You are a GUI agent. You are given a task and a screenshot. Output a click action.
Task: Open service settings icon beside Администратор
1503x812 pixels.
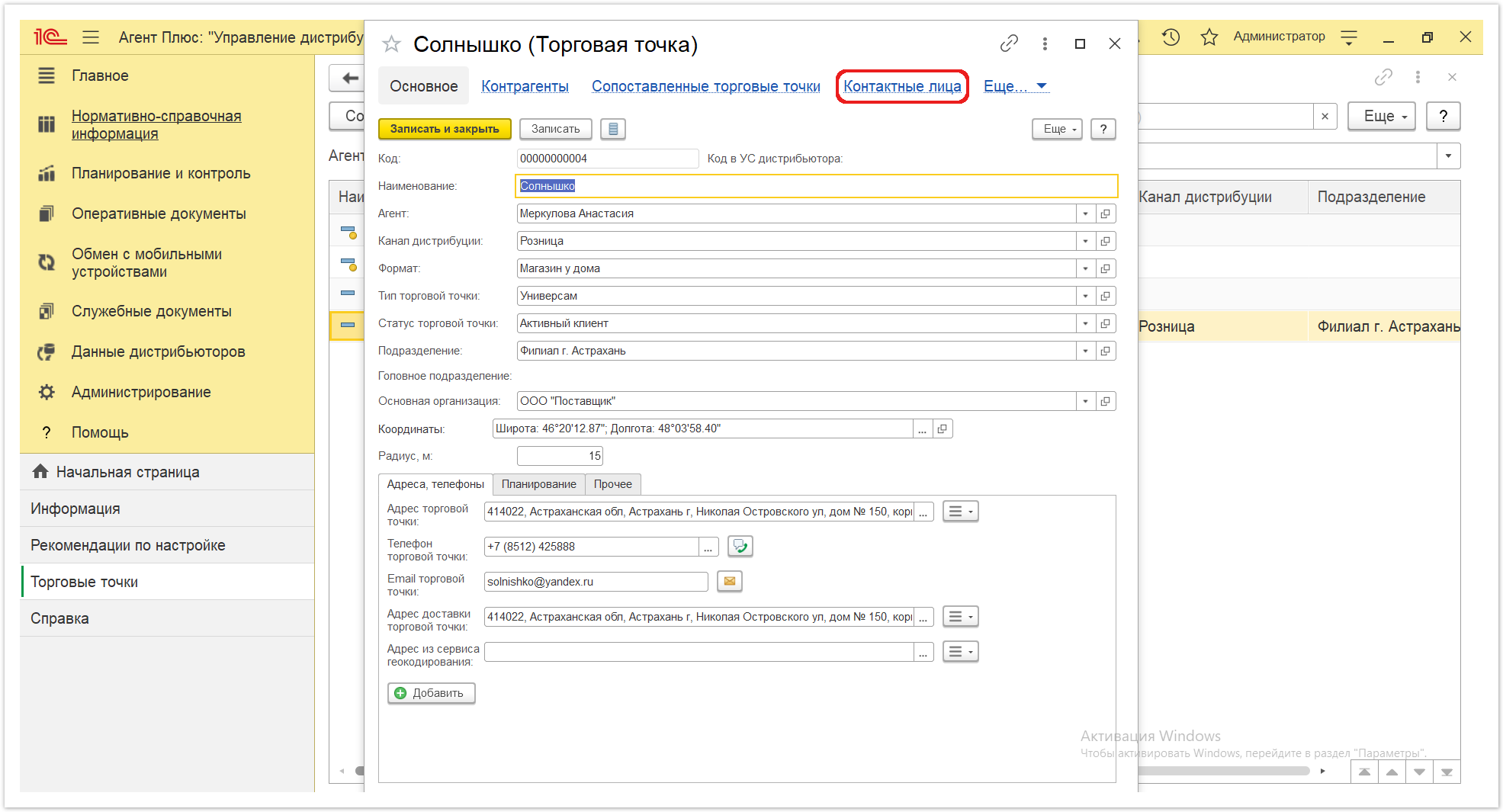(x=1349, y=37)
